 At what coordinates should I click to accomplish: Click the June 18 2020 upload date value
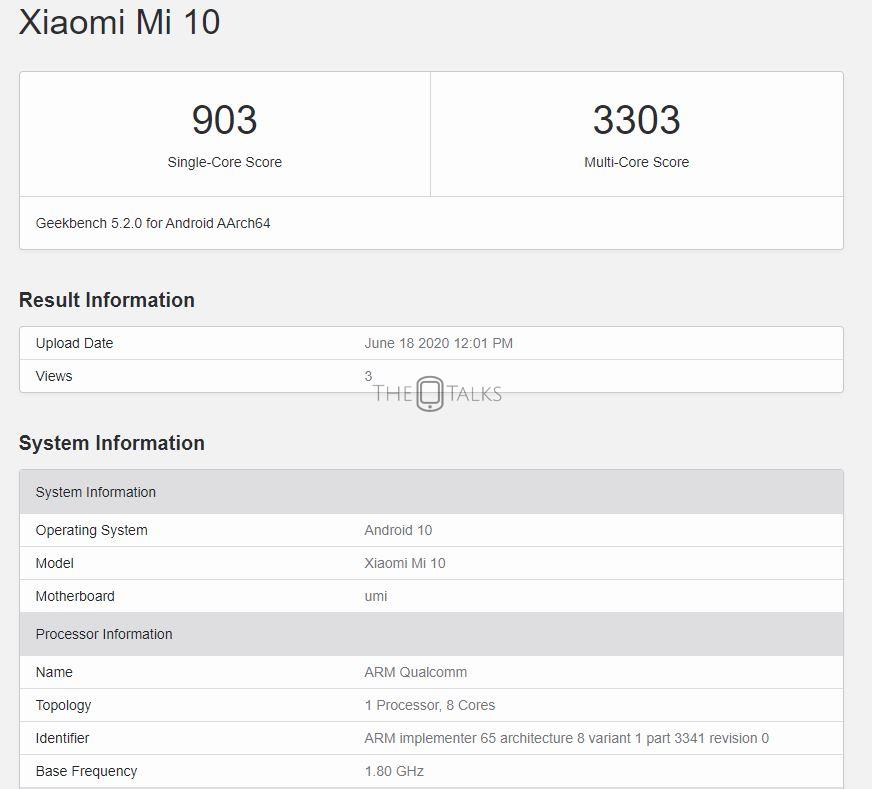coord(438,343)
